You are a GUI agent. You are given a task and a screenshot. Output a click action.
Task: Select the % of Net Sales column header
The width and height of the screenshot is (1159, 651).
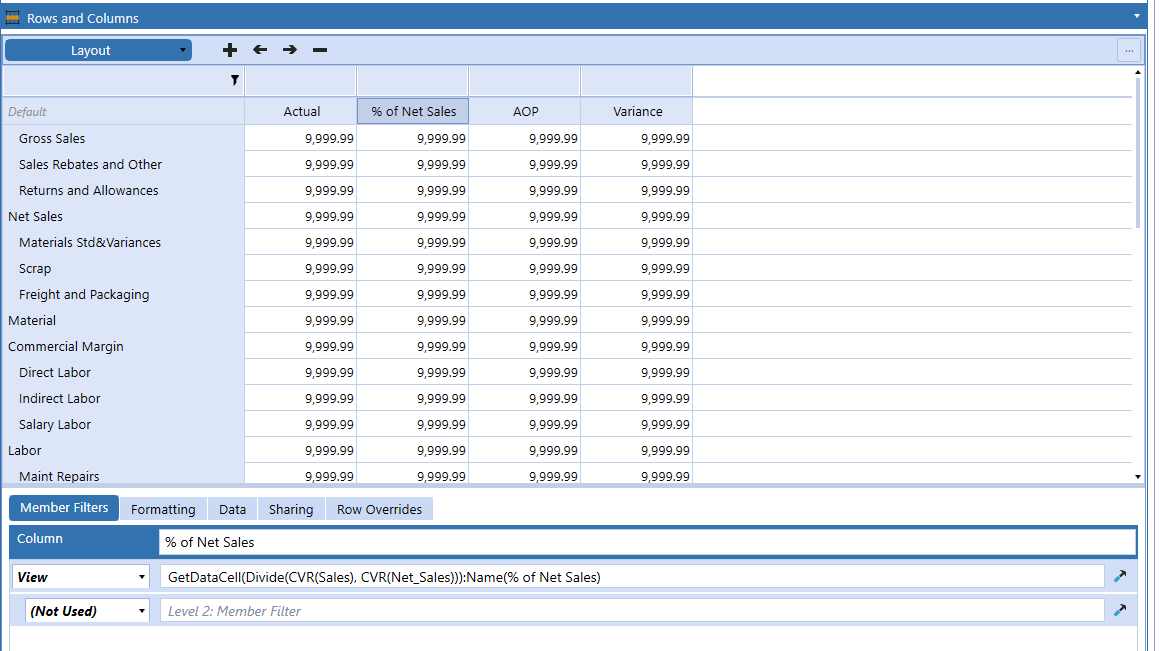point(412,111)
